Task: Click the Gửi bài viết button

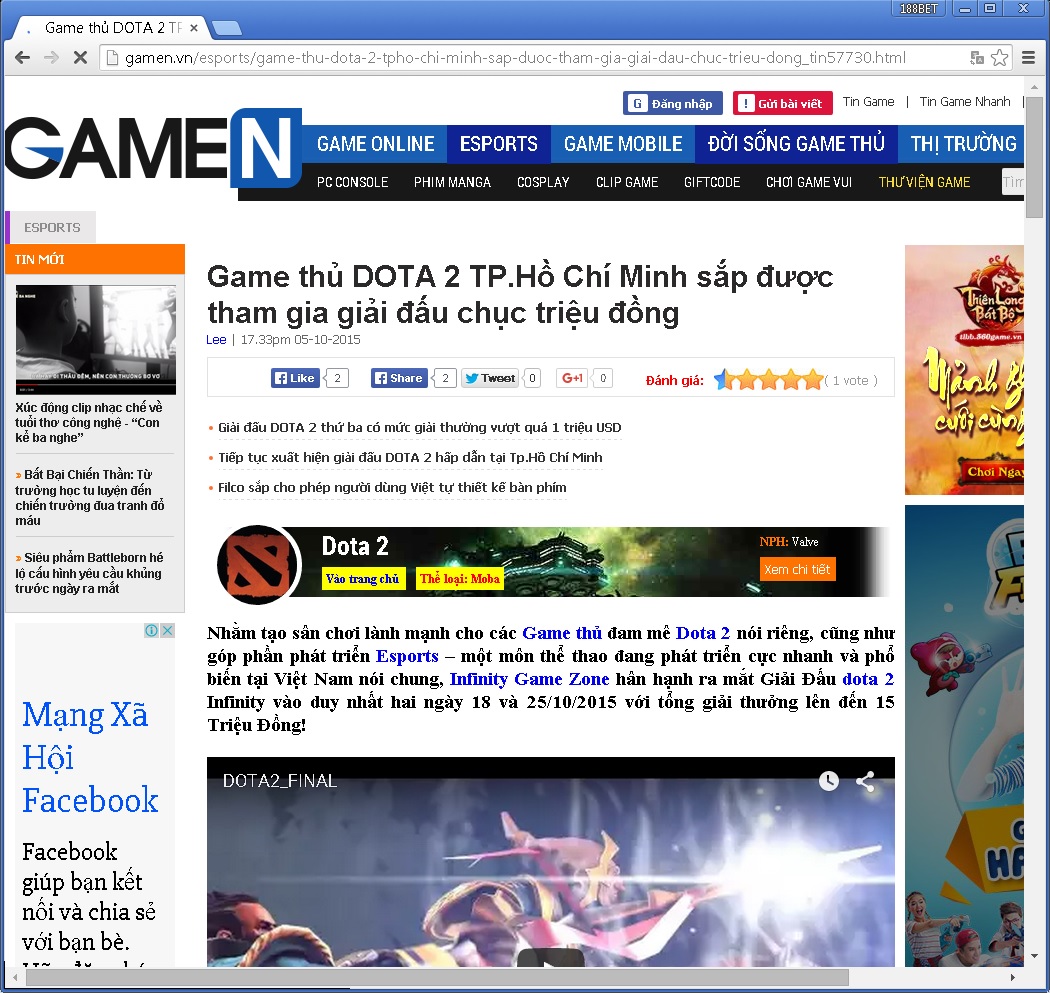Action: 782,103
